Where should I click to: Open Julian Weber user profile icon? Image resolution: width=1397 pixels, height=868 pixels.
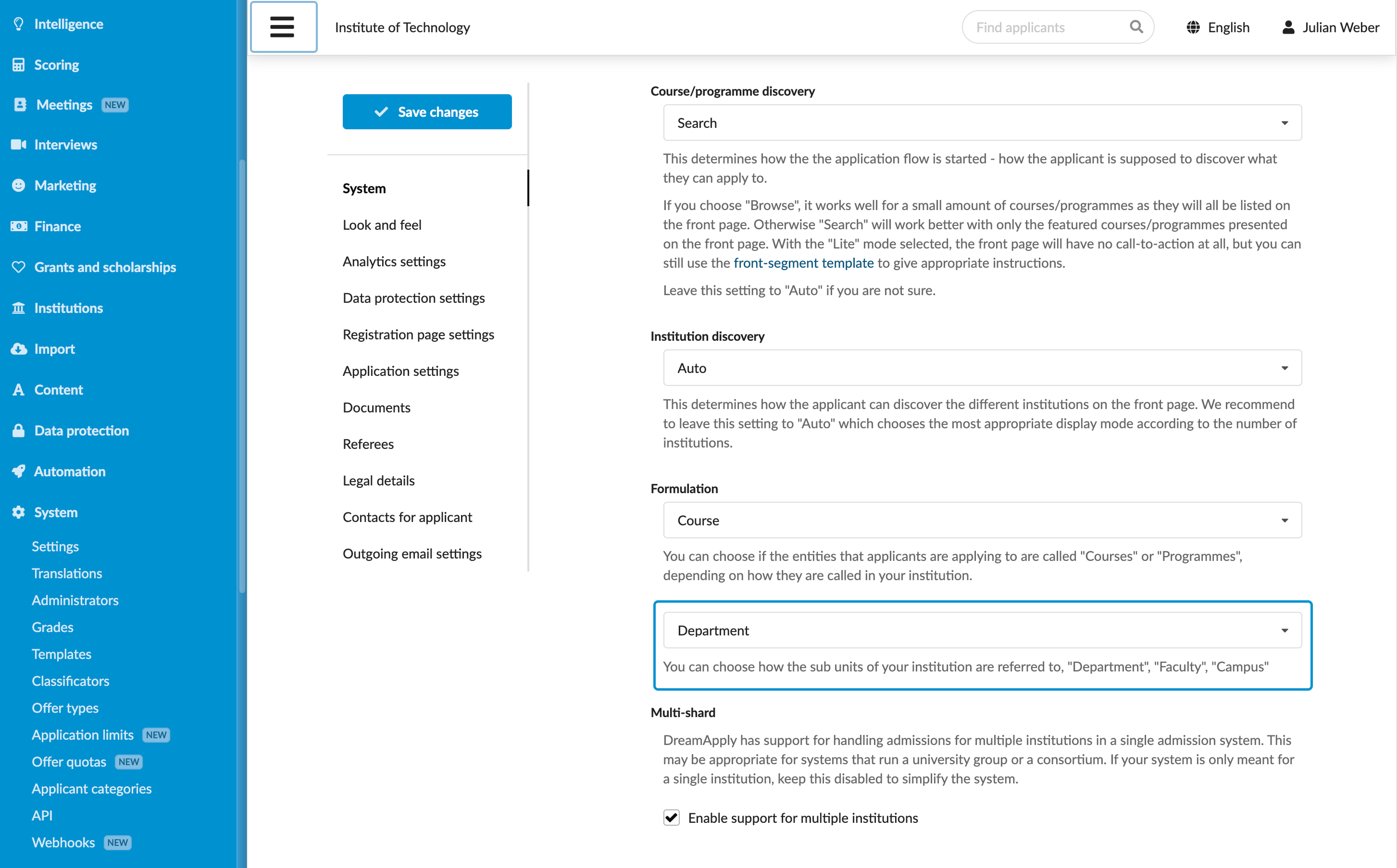[1288, 27]
